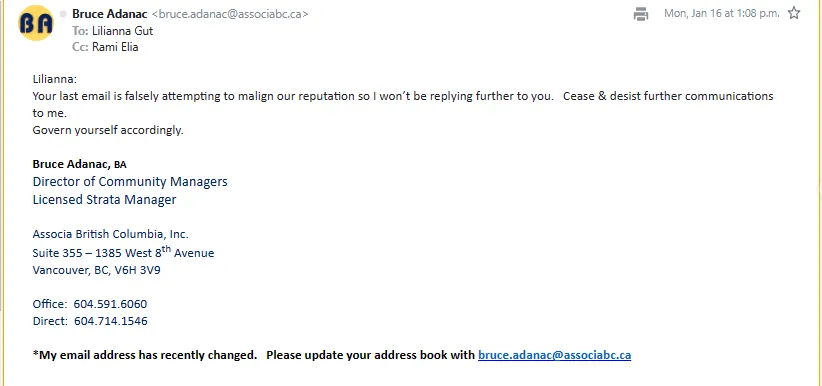Click the Licensed Strata Manager text
The image size is (822, 386).
(x=104, y=200)
